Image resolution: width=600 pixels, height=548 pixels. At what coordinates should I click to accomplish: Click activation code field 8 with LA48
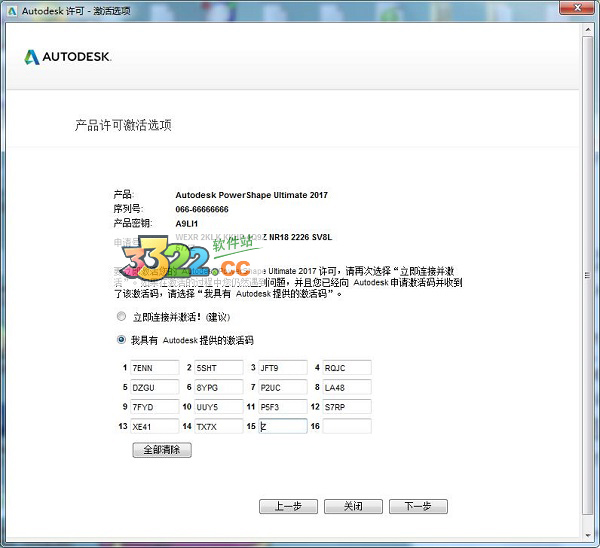pos(346,387)
